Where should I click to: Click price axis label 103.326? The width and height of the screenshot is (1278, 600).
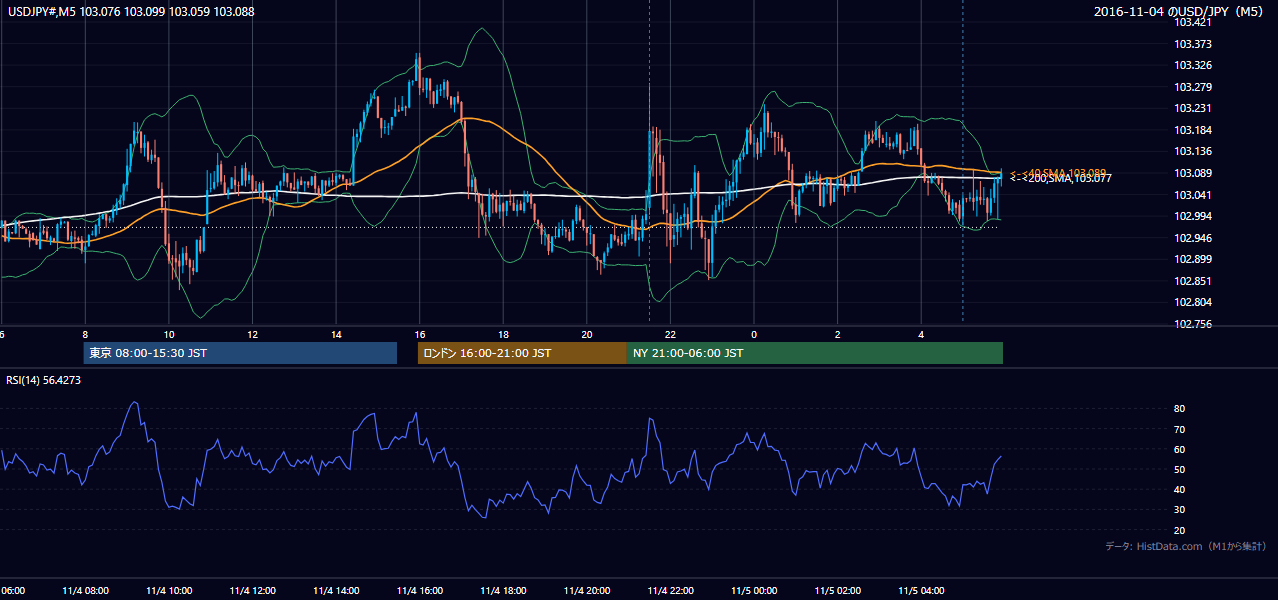point(1193,65)
